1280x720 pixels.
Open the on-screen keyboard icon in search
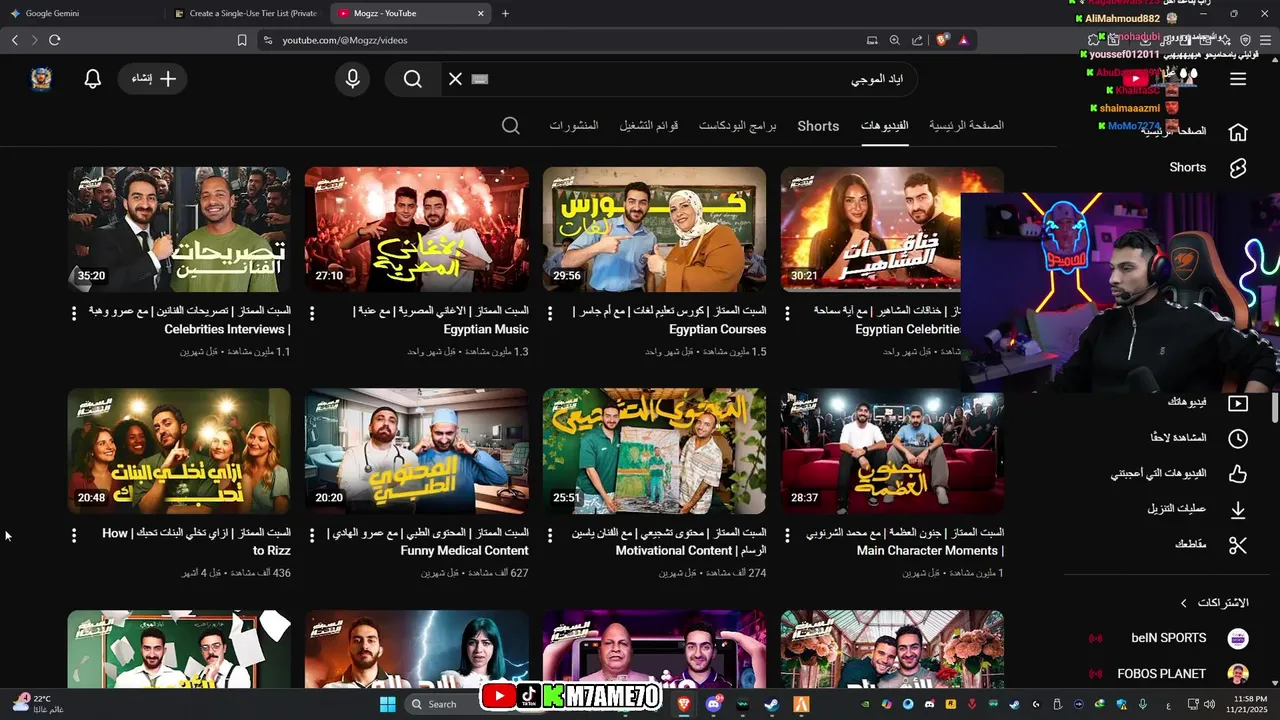[x=480, y=79]
